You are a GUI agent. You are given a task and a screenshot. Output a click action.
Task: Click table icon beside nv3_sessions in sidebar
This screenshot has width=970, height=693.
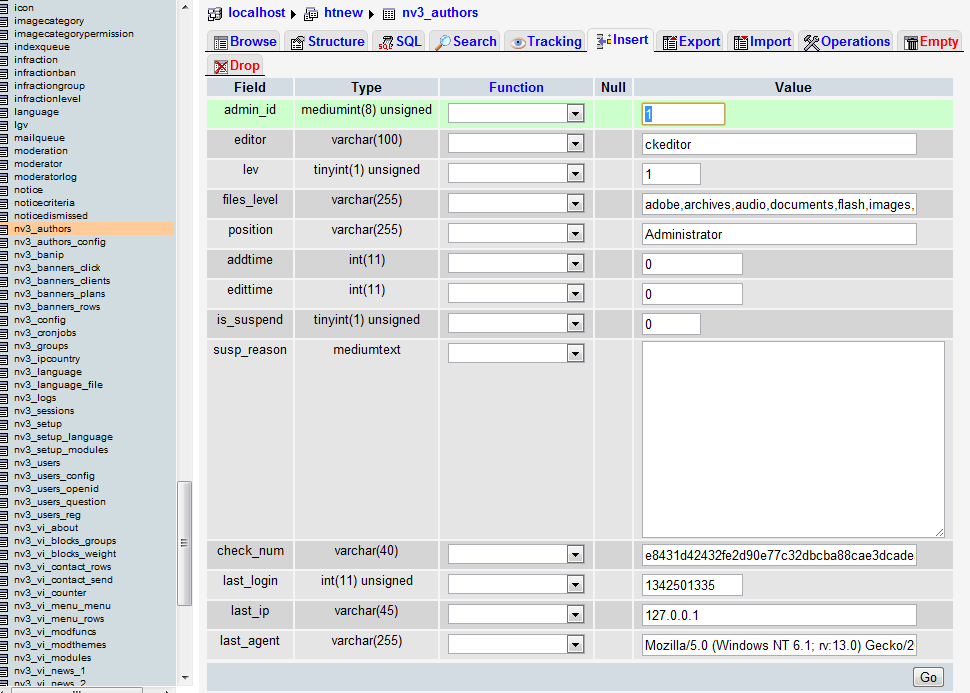(x=4, y=411)
